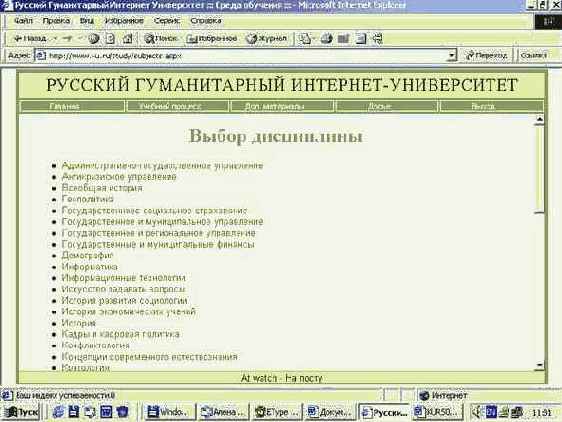Click the page scrollbar down arrow
Viewport: 562px width, 422px height.
click(539, 365)
